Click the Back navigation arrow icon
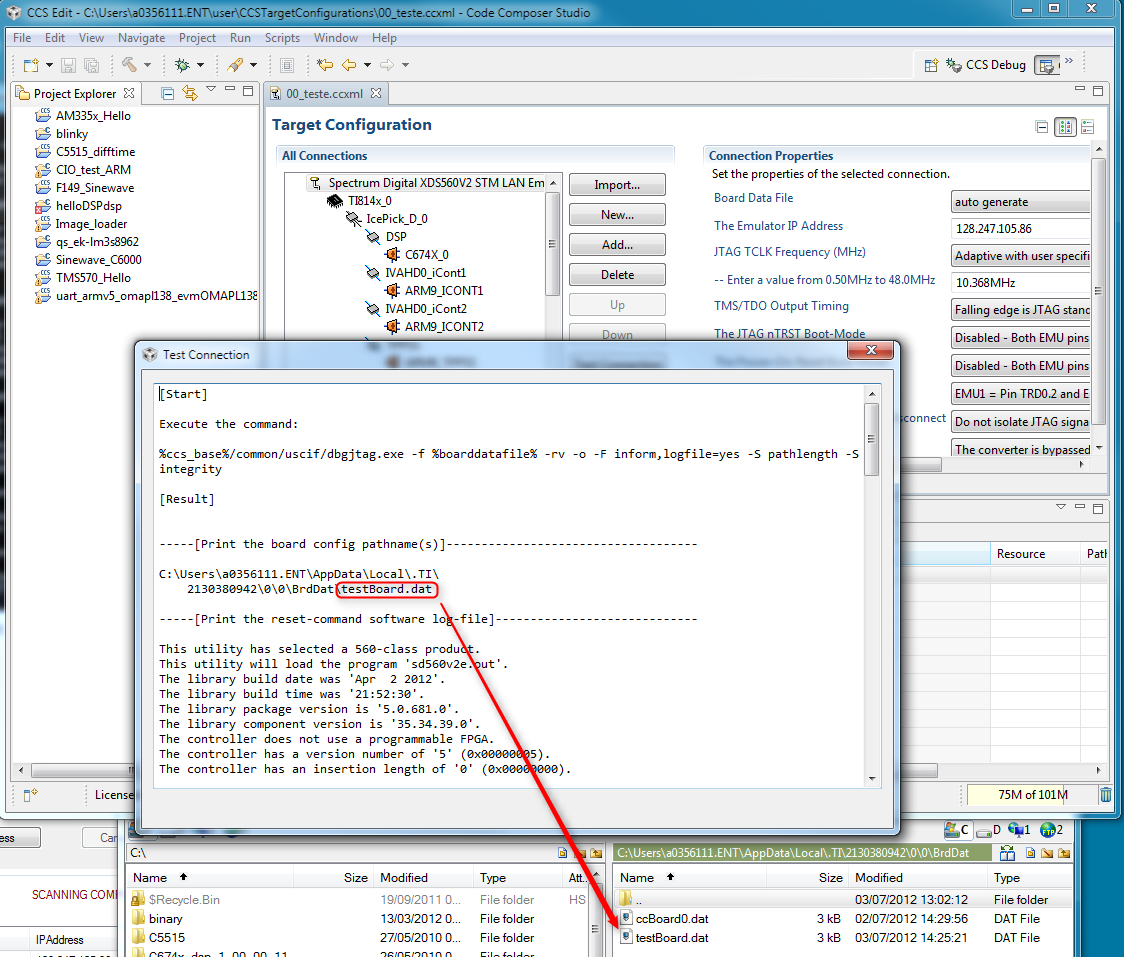 pyautogui.click(x=351, y=64)
